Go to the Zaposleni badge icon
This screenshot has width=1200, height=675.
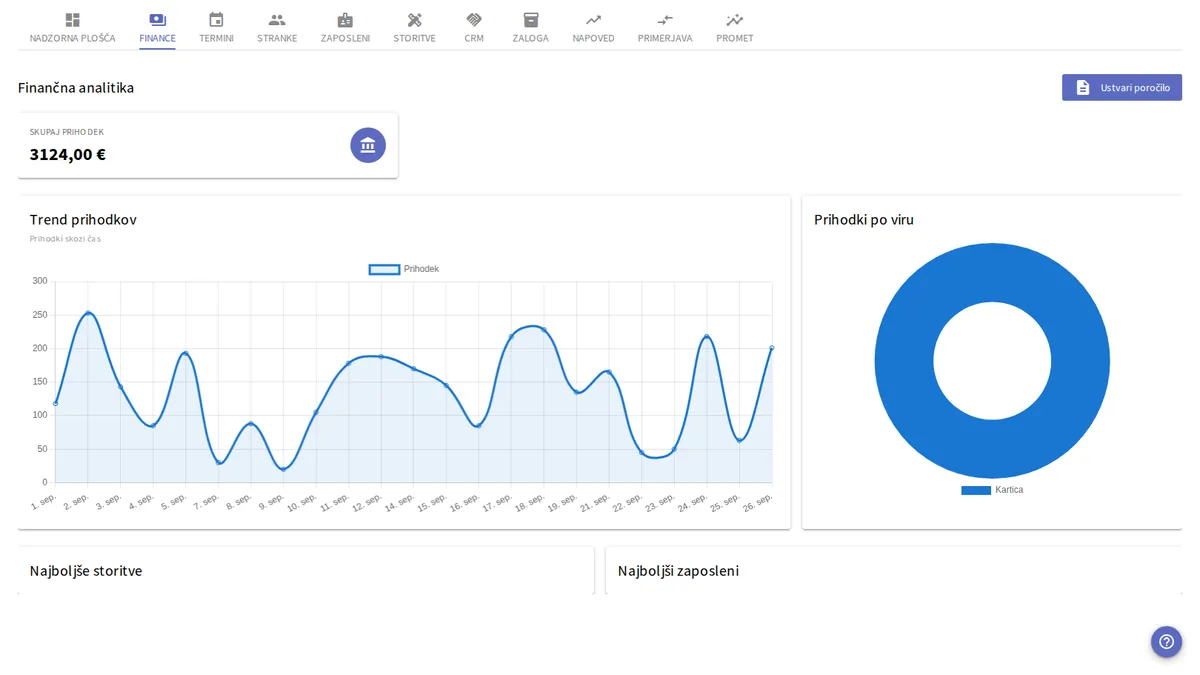[x=345, y=20]
